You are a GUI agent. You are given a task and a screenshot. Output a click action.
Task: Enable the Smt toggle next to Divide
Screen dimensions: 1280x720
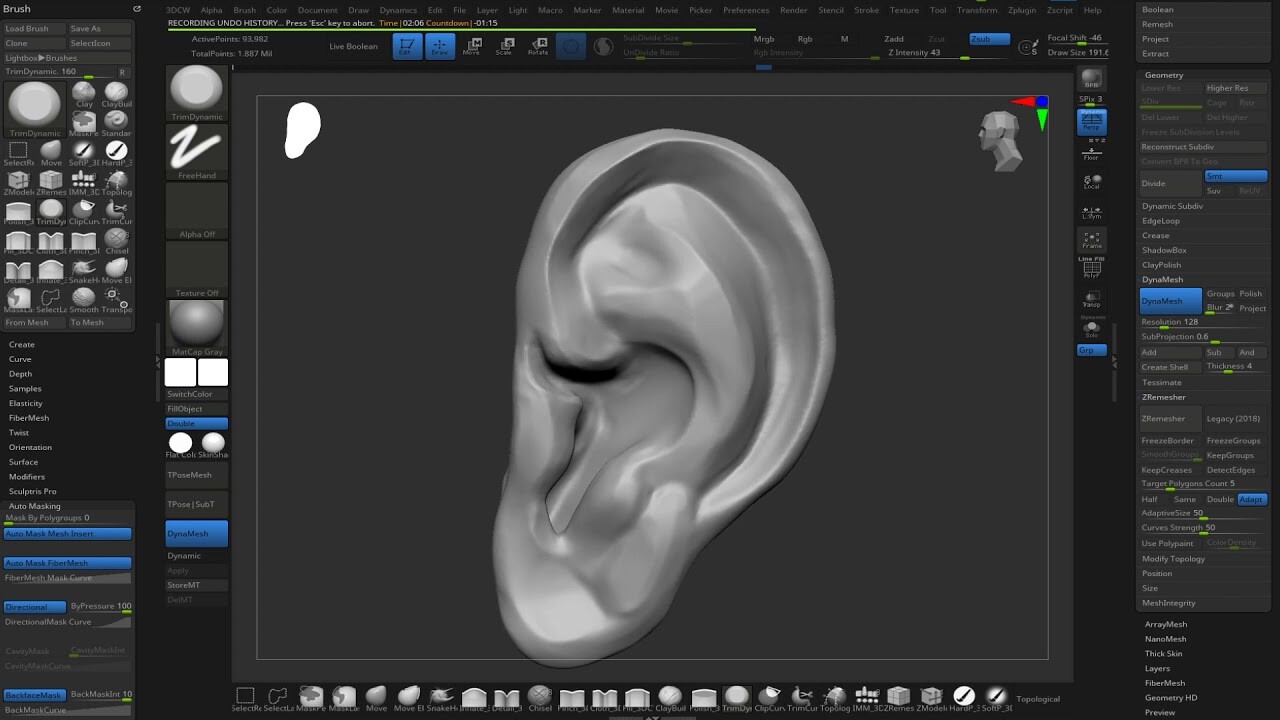click(x=1235, y=175)
